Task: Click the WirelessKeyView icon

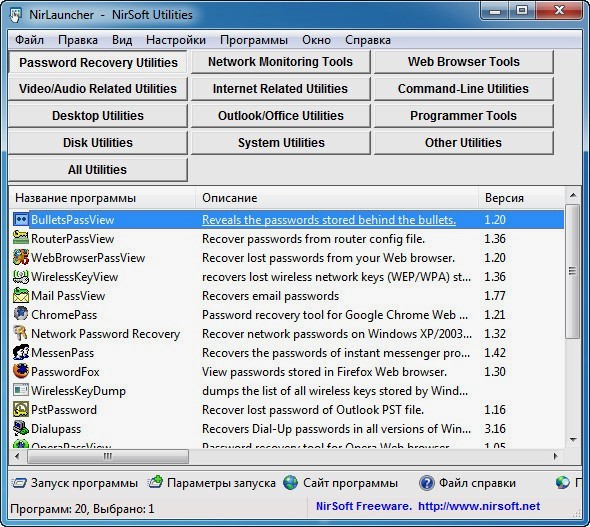Action: (21, 276)
